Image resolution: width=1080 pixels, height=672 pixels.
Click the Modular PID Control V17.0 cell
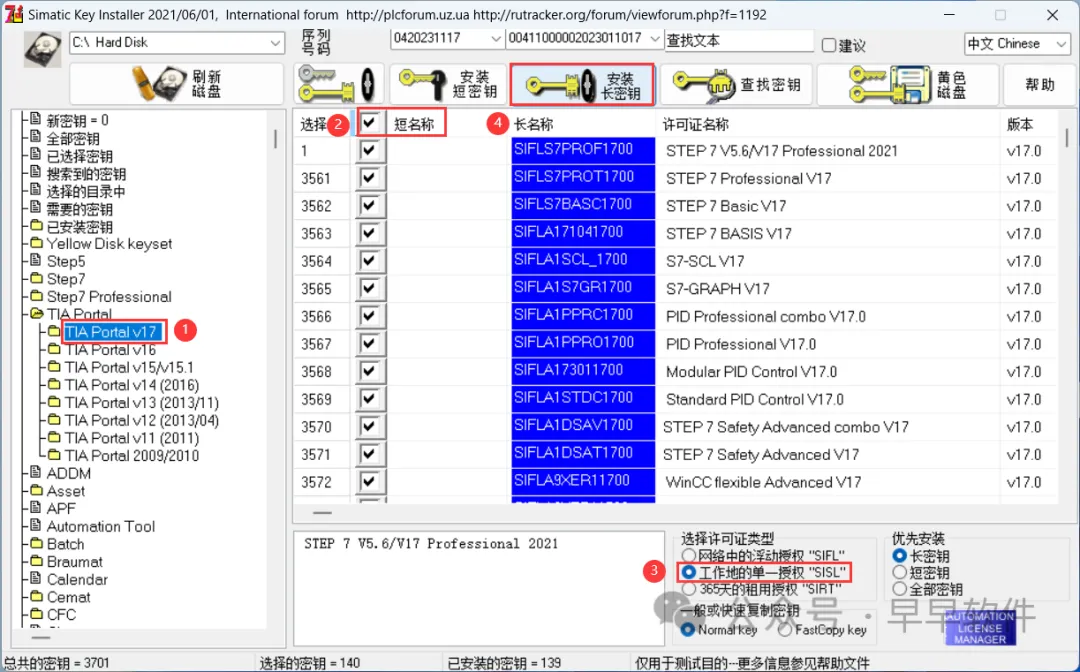(751, 372)
